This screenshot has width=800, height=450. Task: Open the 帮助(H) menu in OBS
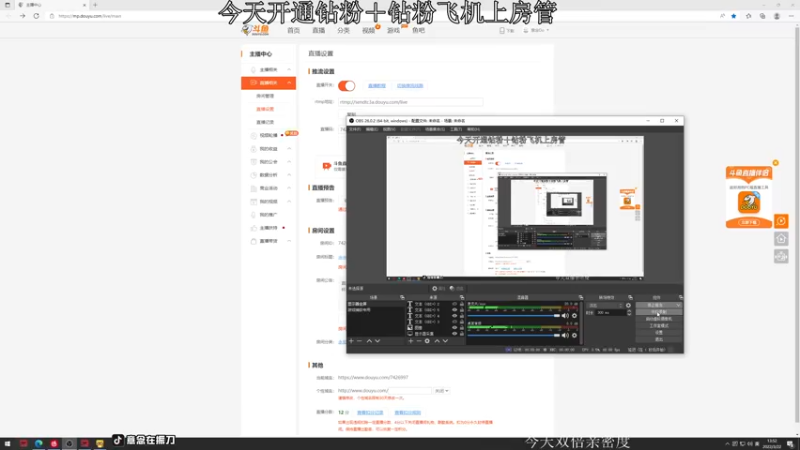click(x=473, y=130)
